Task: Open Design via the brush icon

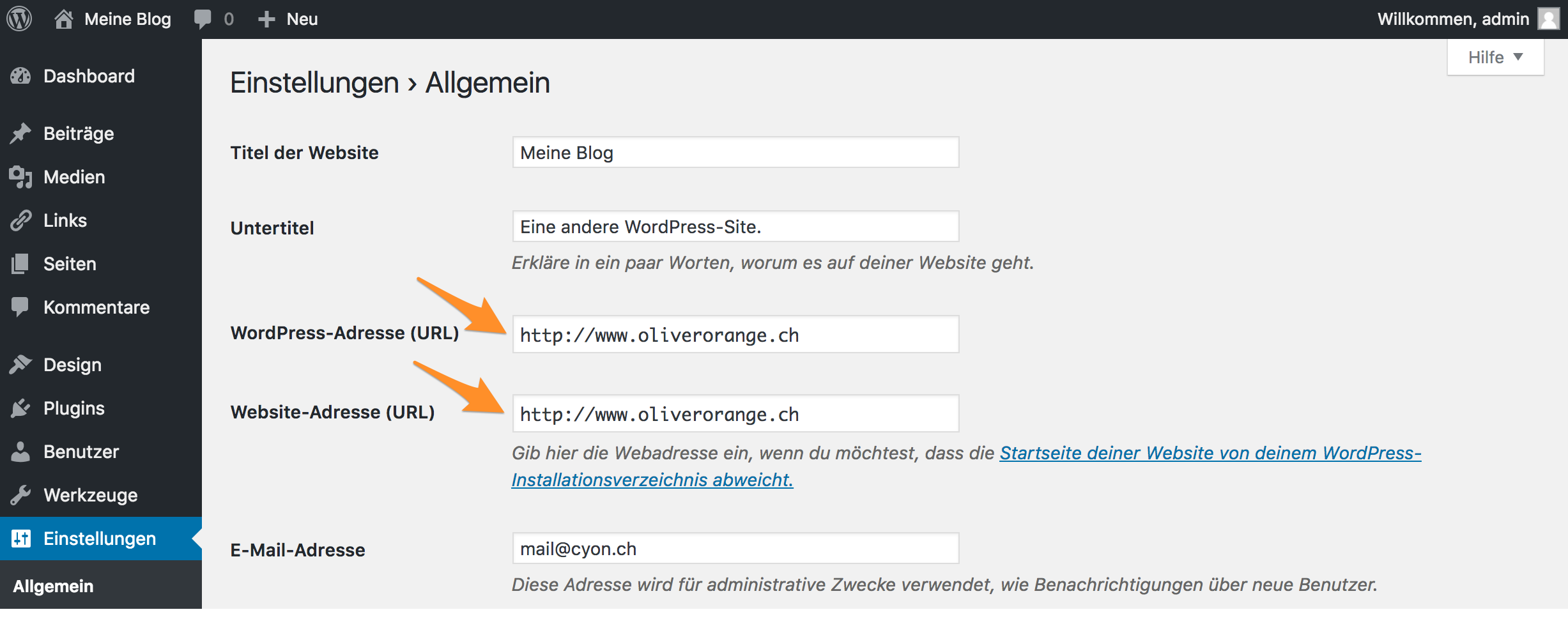Action: [21, 365]
